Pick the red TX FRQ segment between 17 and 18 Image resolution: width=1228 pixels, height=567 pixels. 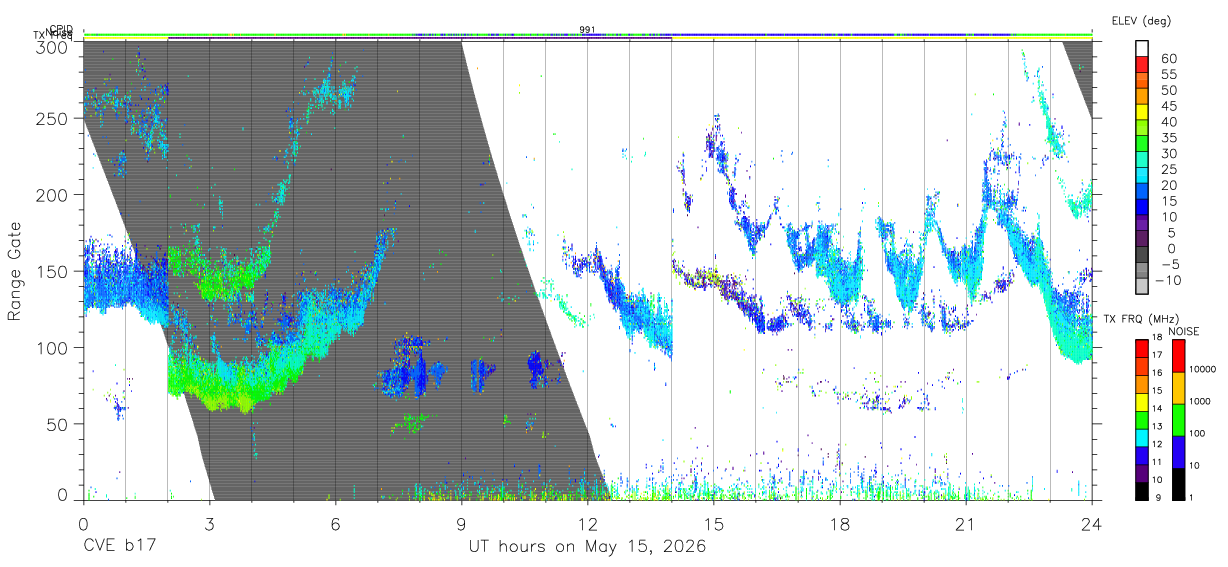pos(1141,348)
